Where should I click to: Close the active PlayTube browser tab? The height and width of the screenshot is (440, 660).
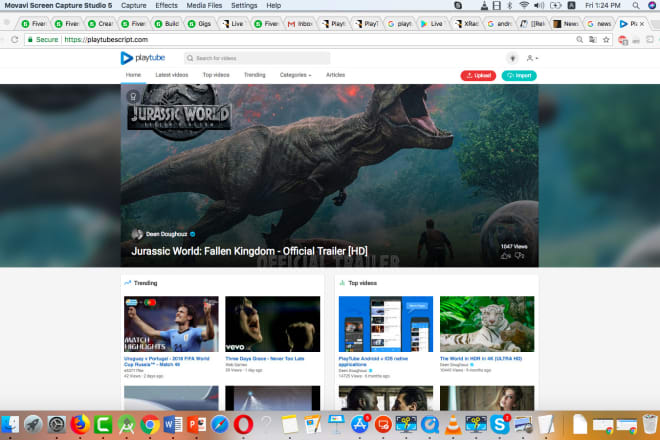(x=641, y=24)
